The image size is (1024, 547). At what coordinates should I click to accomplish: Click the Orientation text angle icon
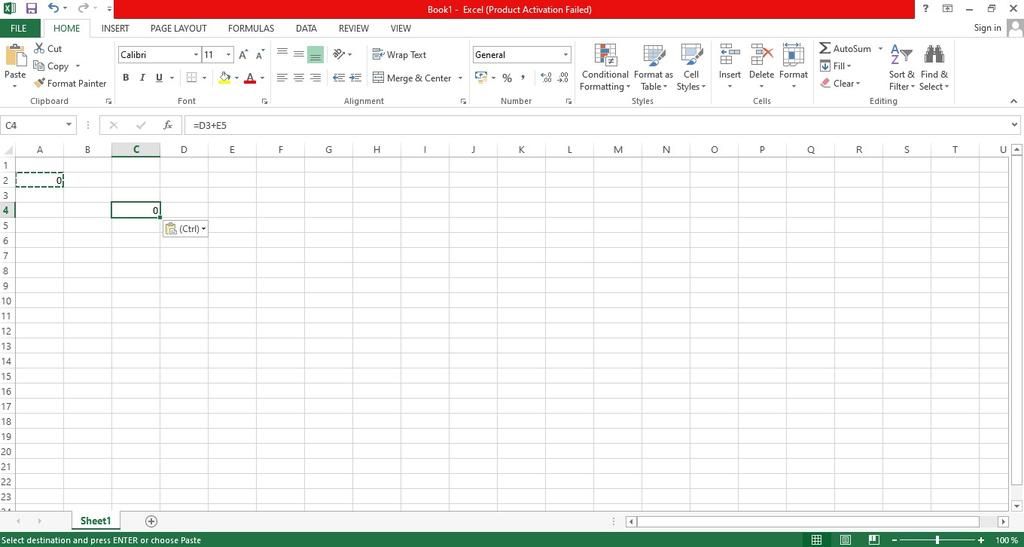339,54
